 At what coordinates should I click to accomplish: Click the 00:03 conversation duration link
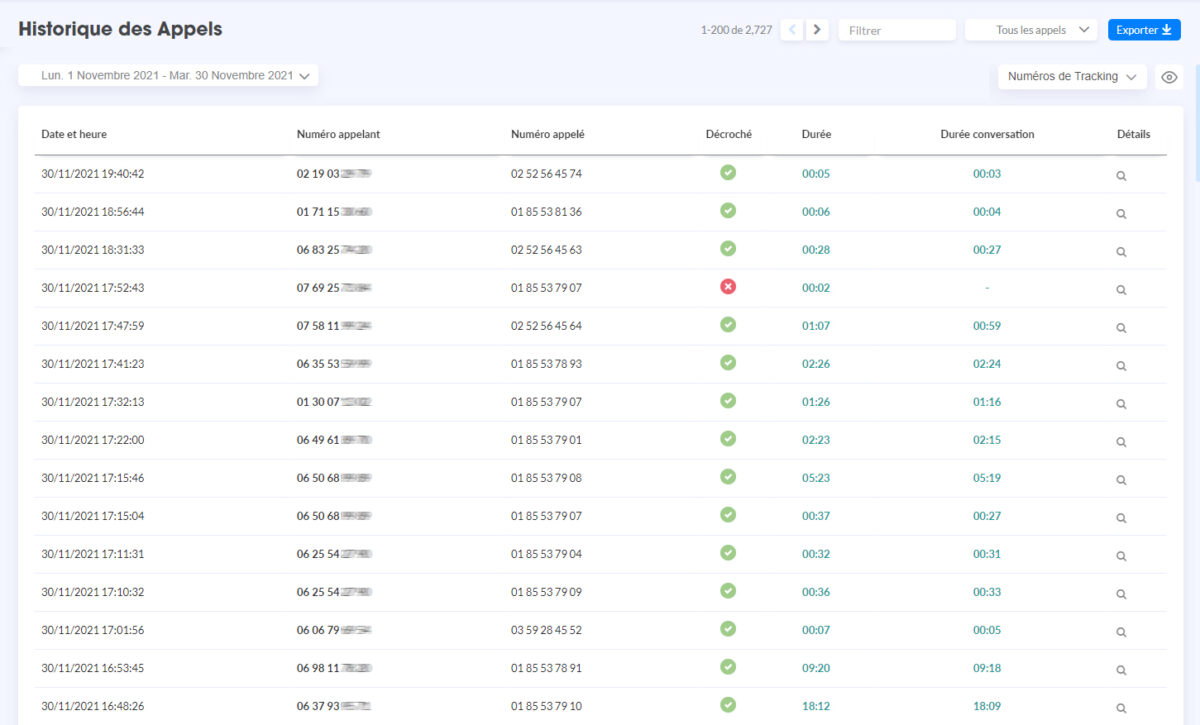click(987, 173)
